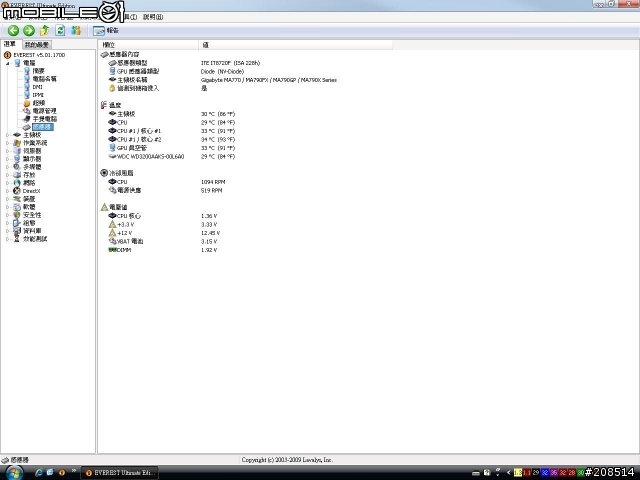Image resolution: width=640 pixels, height=480 pixels.
Task: Expand the 伺服器 (Server) tree node
Action: click(7, 151)
